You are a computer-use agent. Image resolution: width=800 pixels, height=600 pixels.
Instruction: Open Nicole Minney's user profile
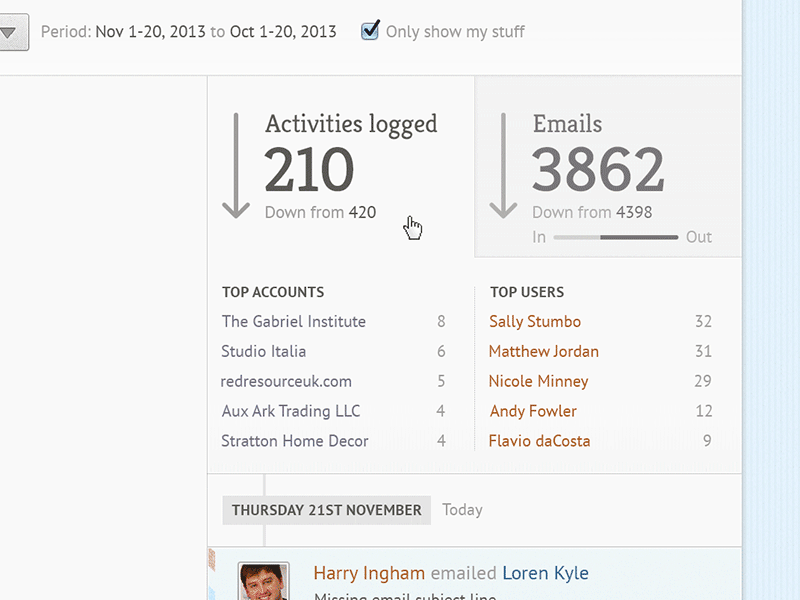[x=538, y=382]
